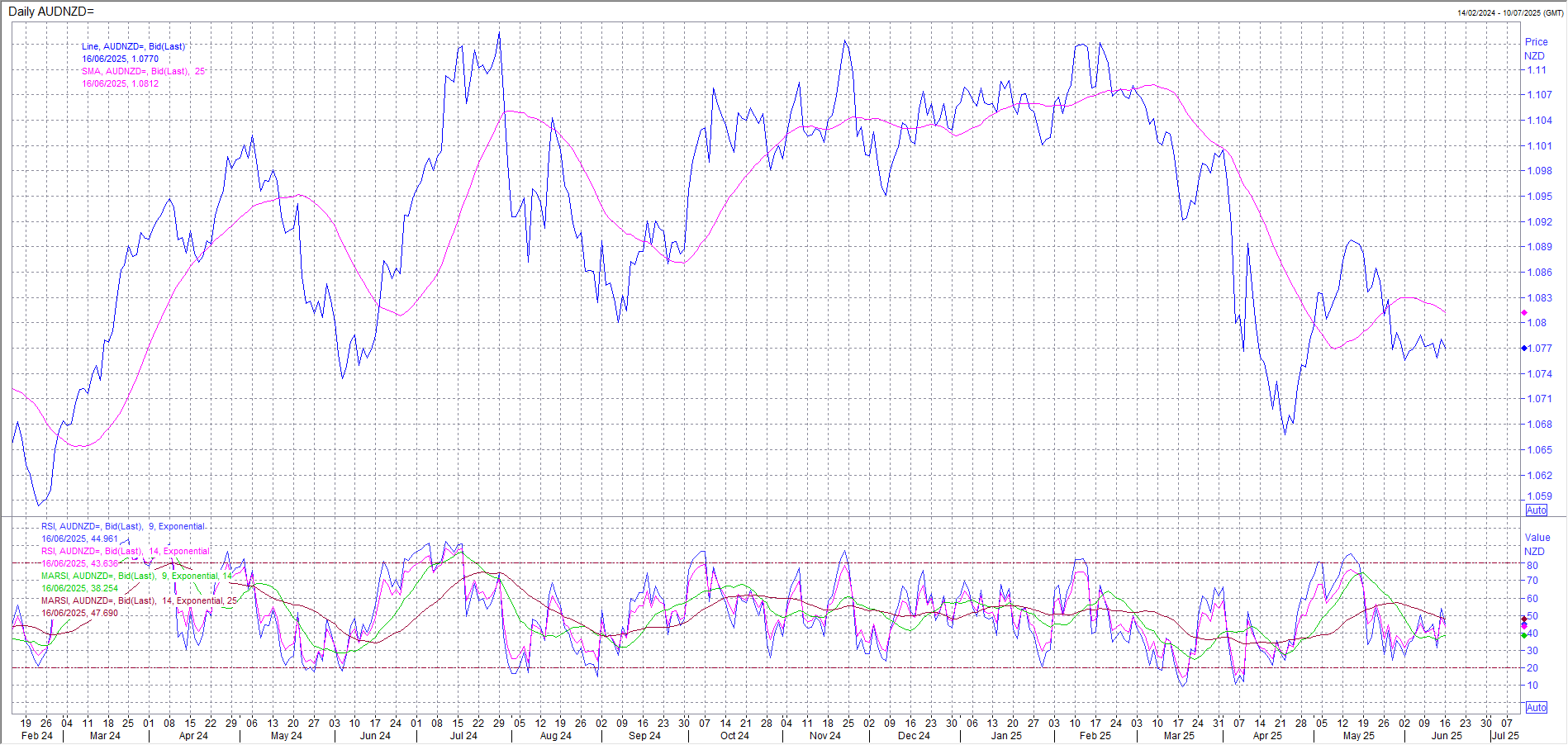This screenshot has height=745, width=1568.
Task: Click the Value NZD axis heading
Action: (x=1537, y=544)
